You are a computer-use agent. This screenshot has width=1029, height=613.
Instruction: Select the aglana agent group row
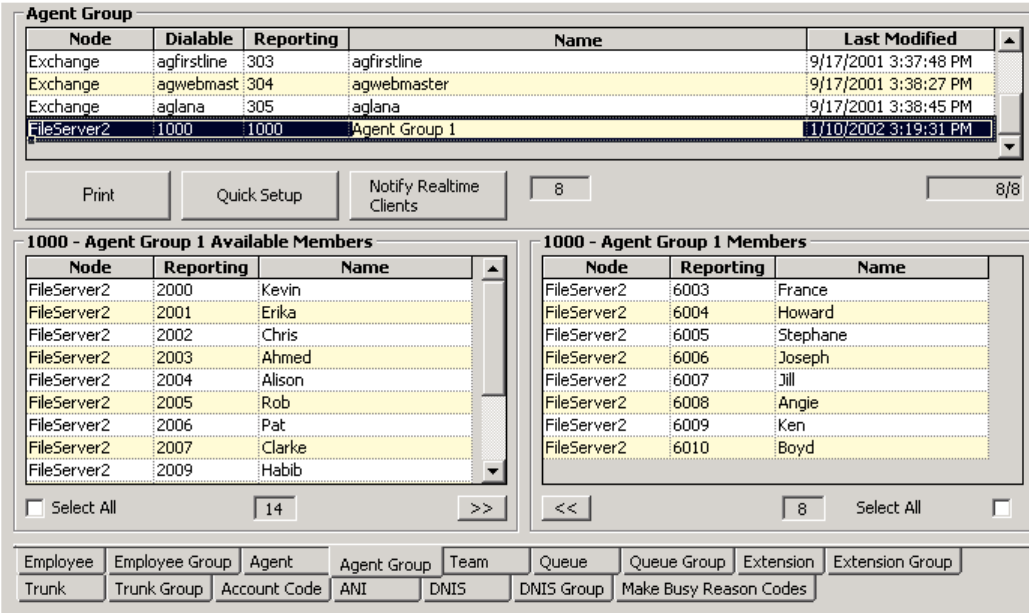(x=511, y=106)
